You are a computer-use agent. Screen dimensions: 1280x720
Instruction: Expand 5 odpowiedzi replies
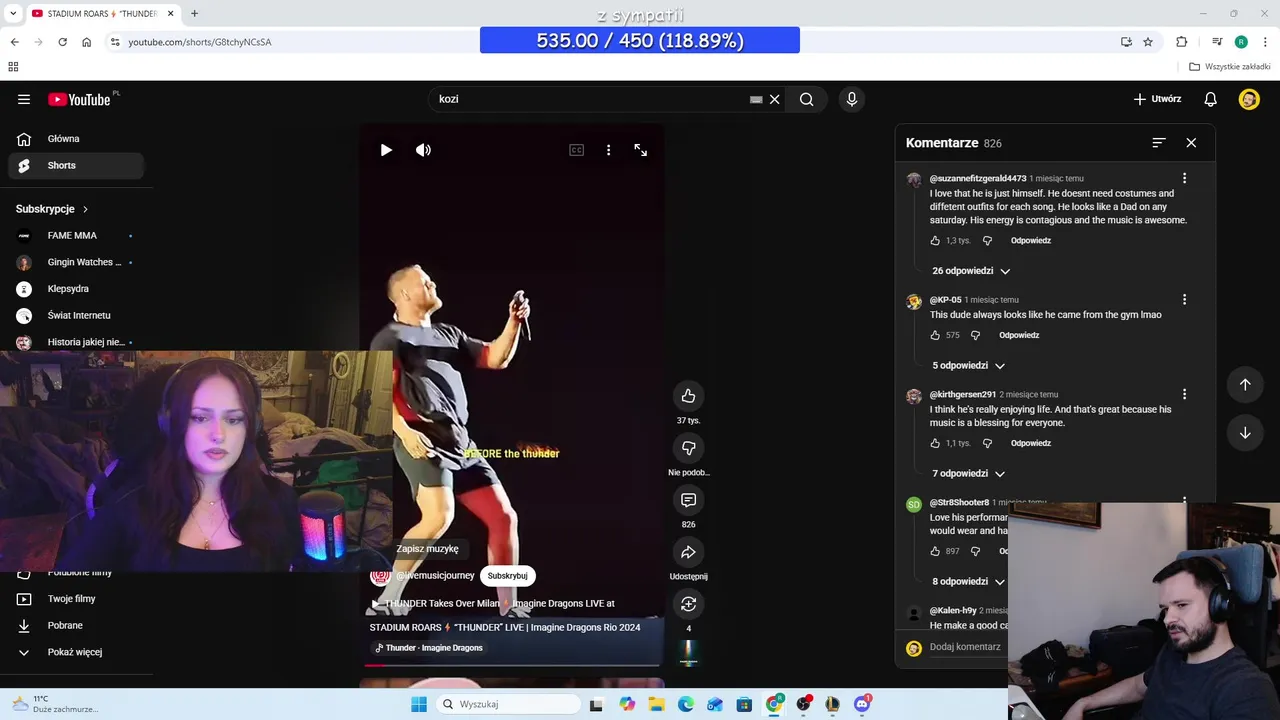(968, 366)
